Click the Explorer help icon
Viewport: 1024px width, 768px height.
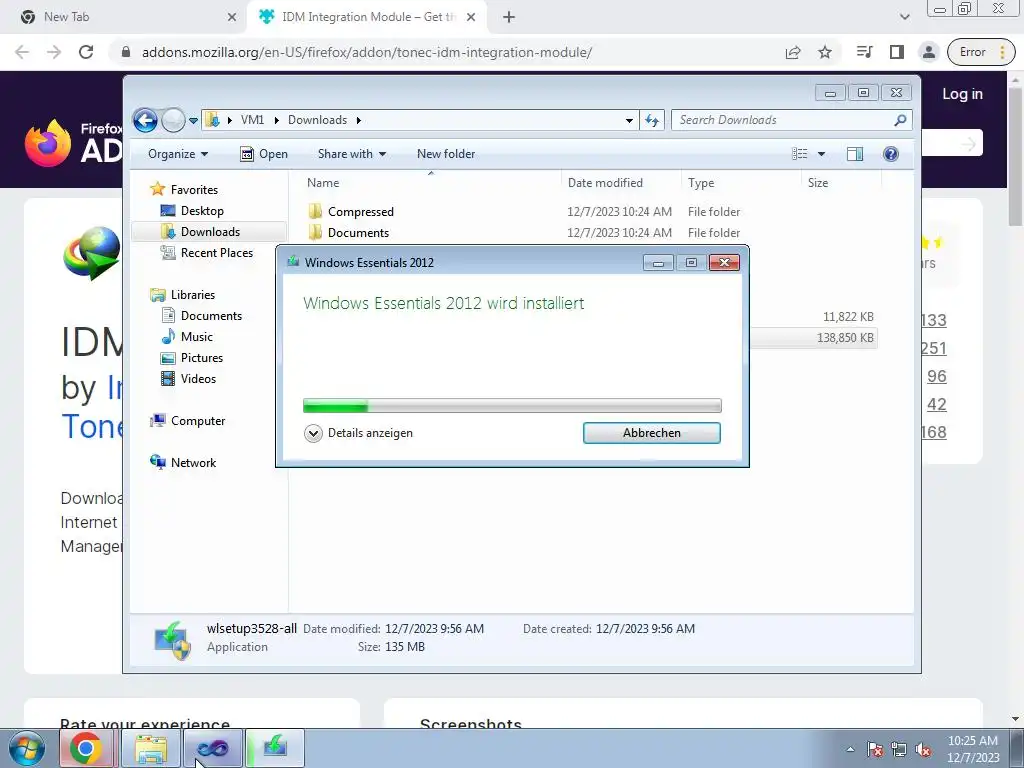[x=891, y=154]
